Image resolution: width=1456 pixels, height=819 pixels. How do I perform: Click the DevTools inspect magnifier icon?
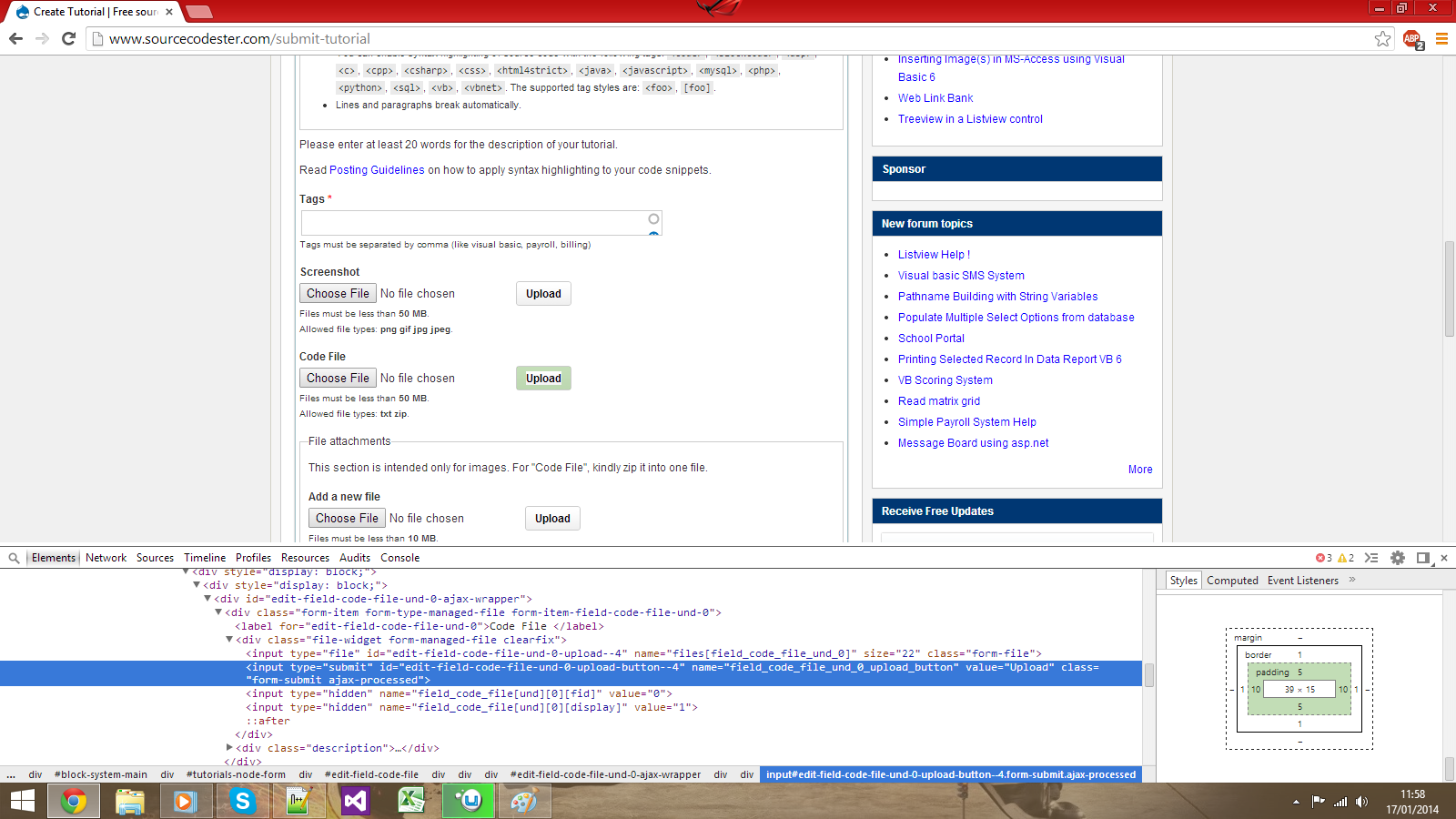coord(15,558)
